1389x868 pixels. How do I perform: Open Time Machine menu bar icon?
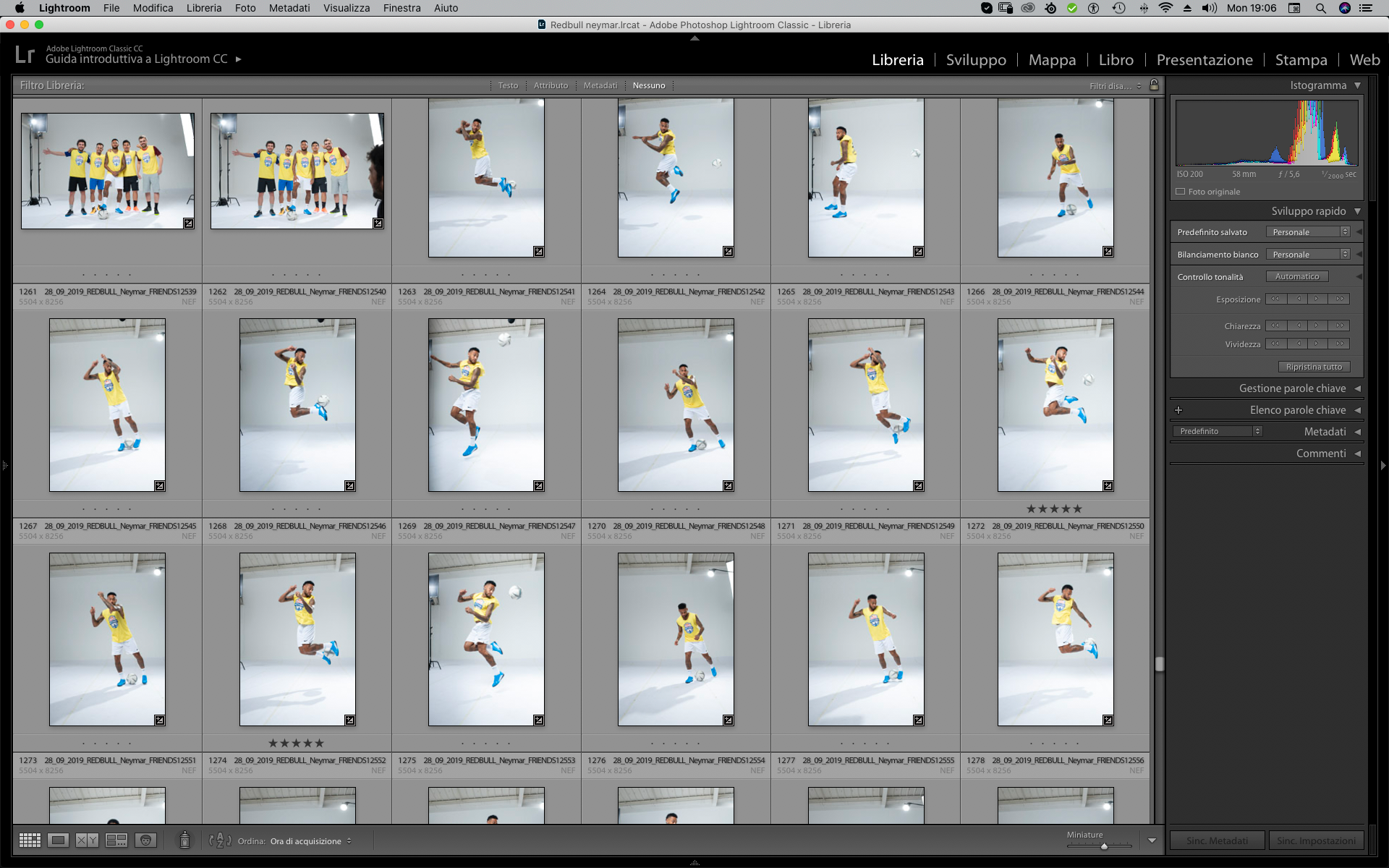pos(1118,8)
